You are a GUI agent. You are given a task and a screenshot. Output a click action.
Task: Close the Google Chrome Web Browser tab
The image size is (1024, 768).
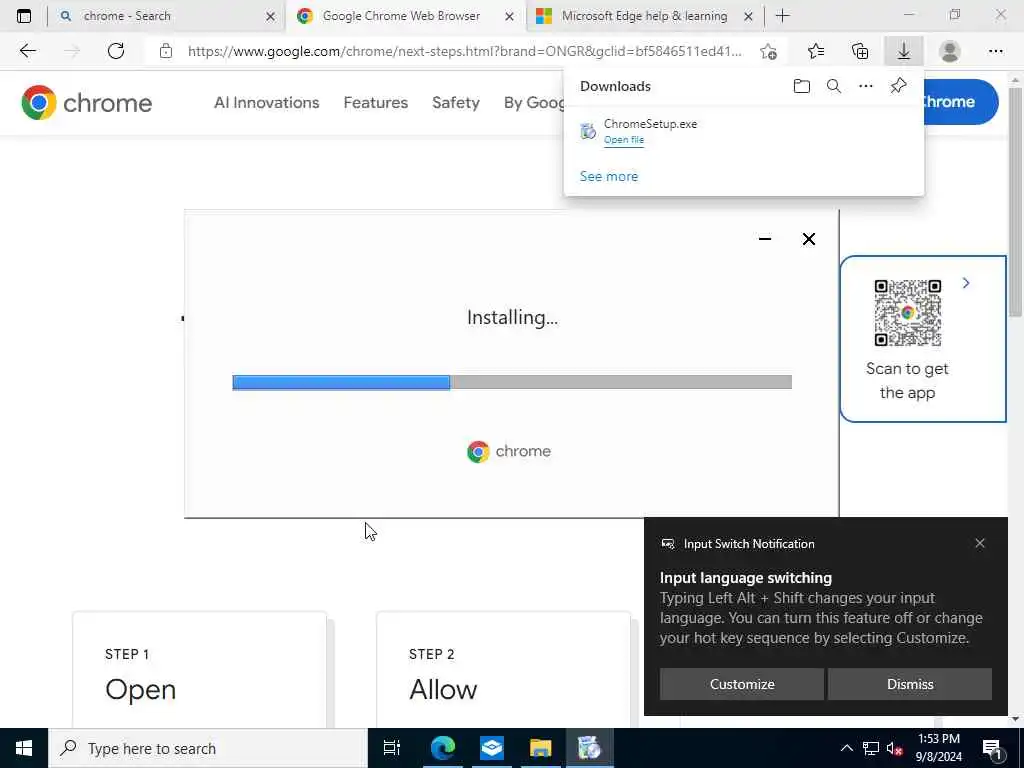point(509,16)
